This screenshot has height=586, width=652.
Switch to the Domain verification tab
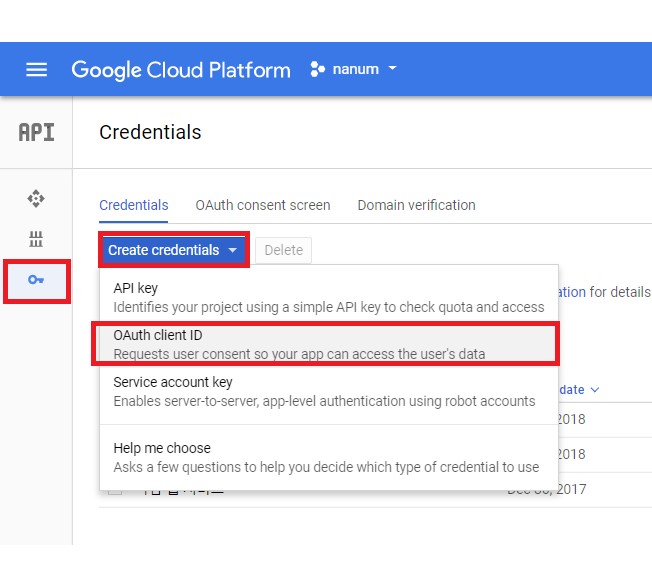click(x=416, y=205)
